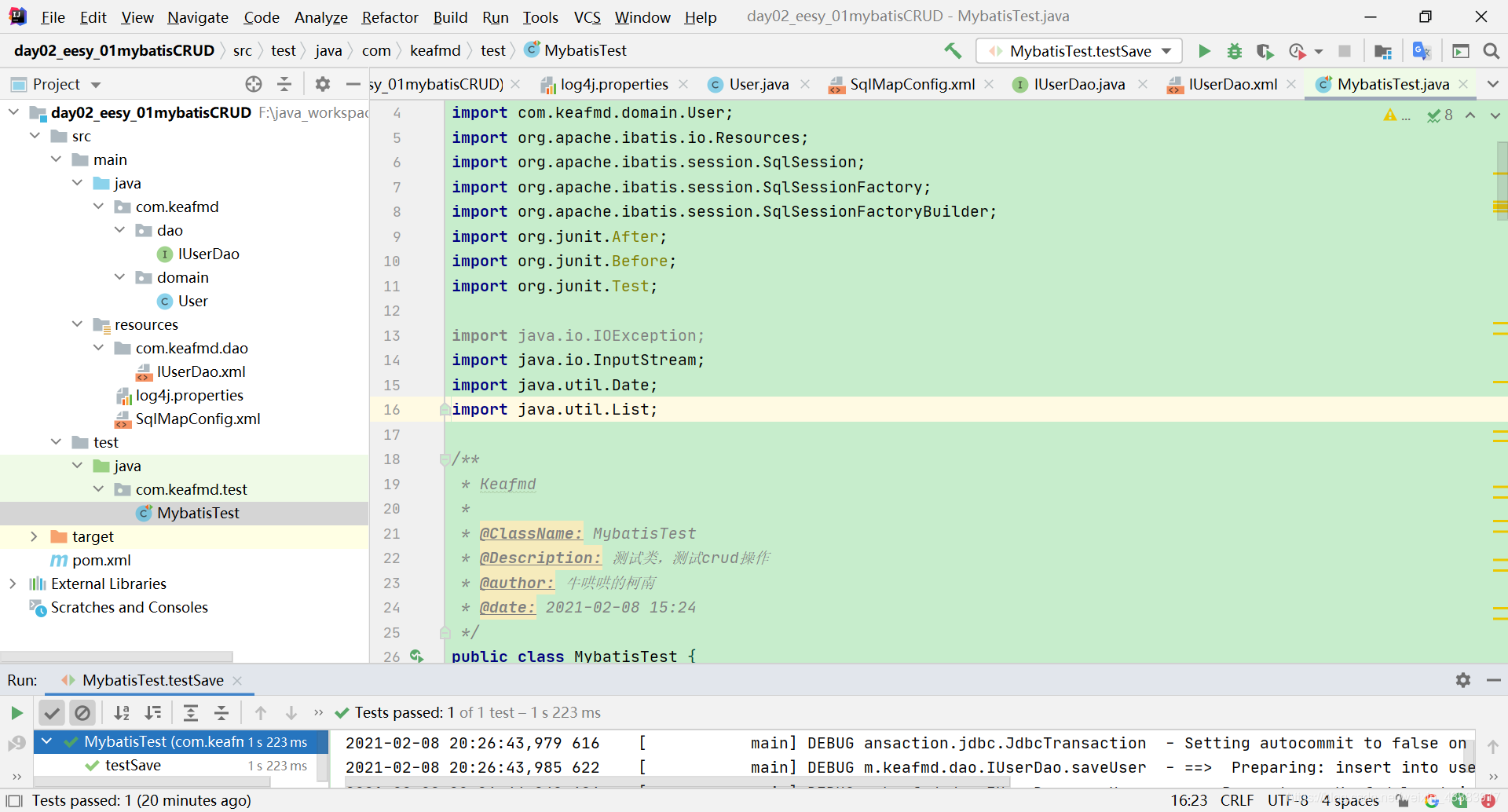The height and width of the screenshot is (812, 1508).
Task: Expand all test results
Action: [x=191, y=713]
